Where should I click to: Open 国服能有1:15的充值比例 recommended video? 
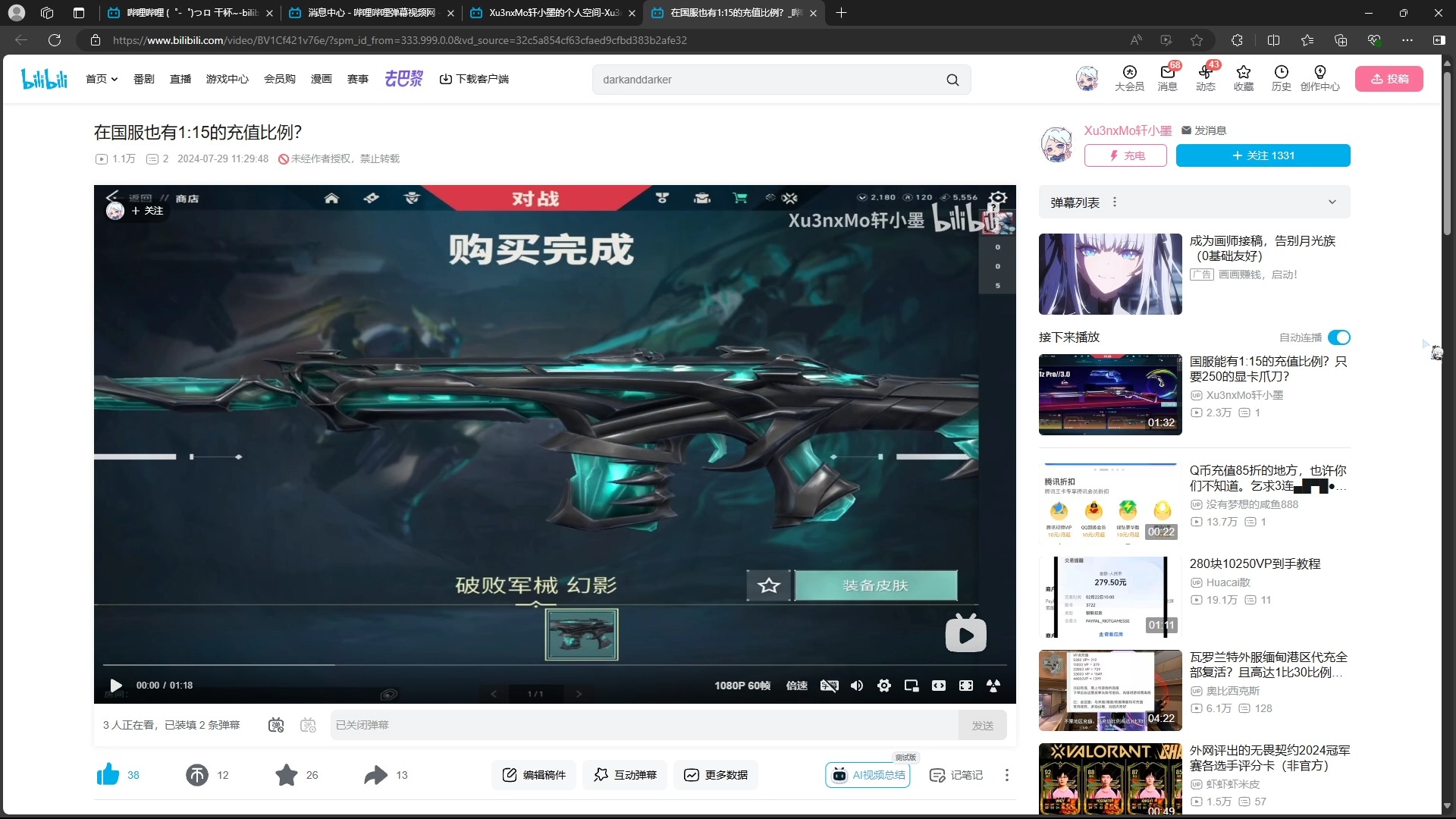pos(1110,394)
